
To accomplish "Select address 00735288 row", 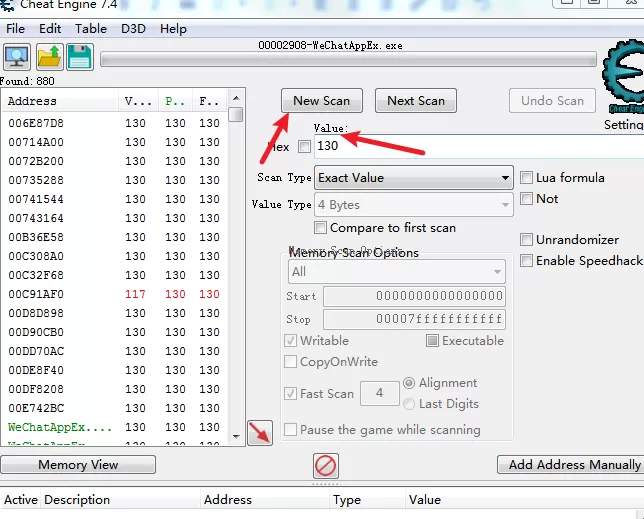I will [115, 180].
